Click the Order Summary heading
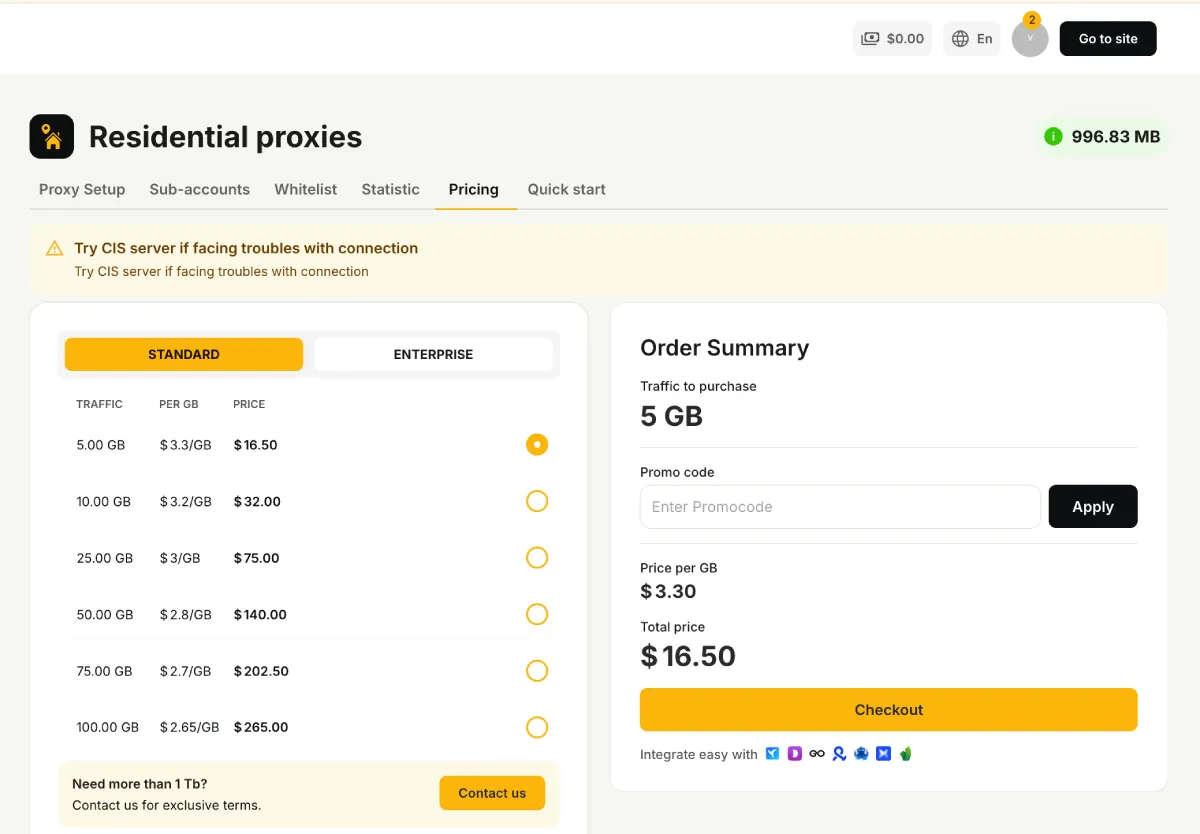The image size is (1200, 834). pyautogui.click(x=724, y=348)
